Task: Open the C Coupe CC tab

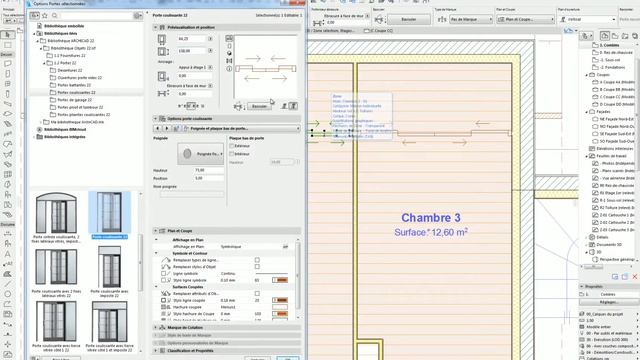Action: coord(378,31)
